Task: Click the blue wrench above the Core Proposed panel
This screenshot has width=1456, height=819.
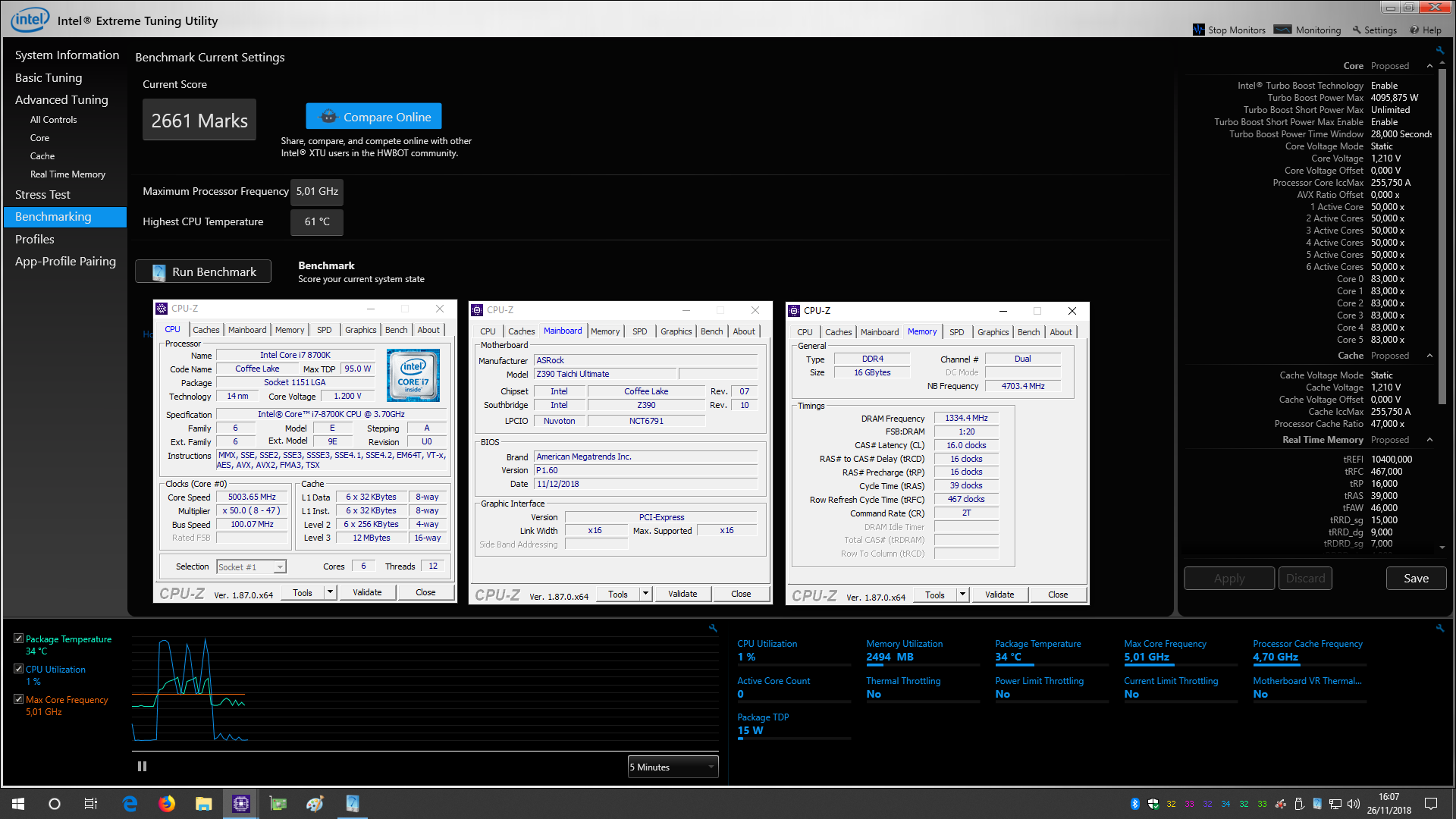Action: tap(1439, 51)
